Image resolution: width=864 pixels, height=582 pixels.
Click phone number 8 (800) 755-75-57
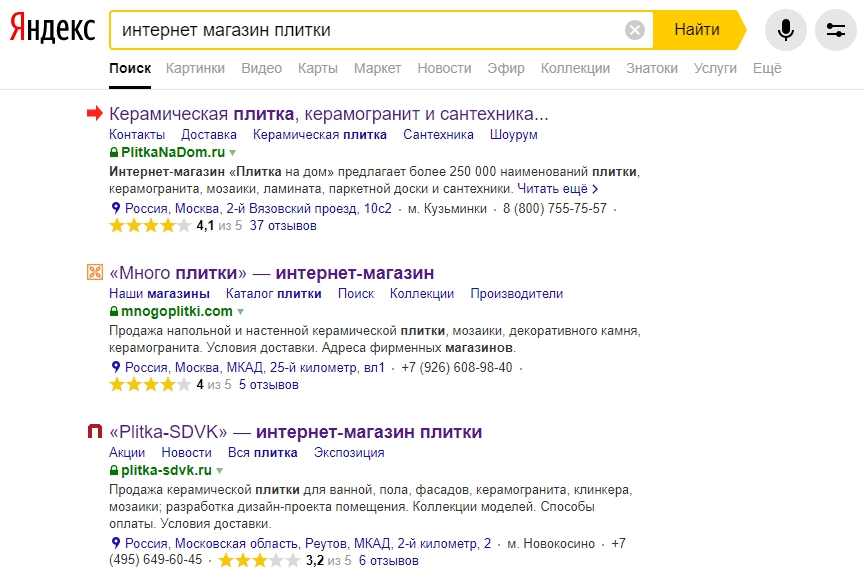pos(554,208)
